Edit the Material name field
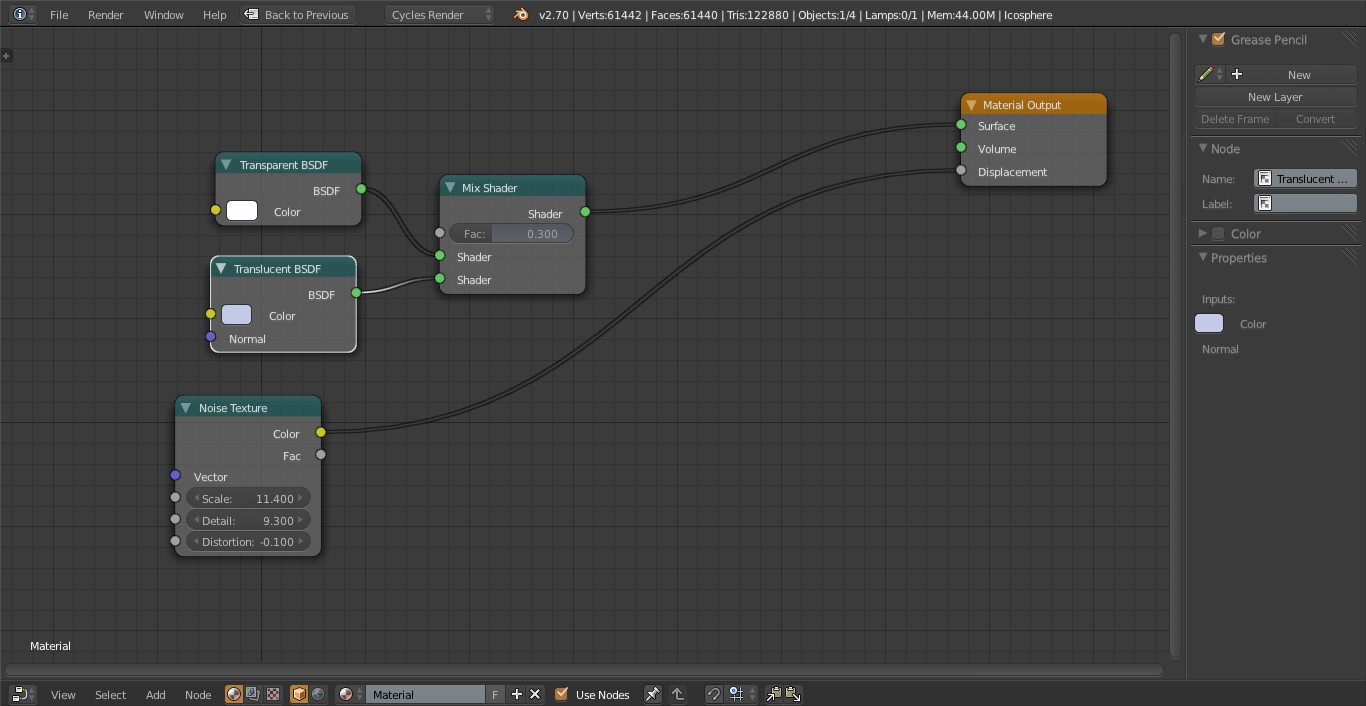Viewport: 1366px width, 706px height. point(426,694)
